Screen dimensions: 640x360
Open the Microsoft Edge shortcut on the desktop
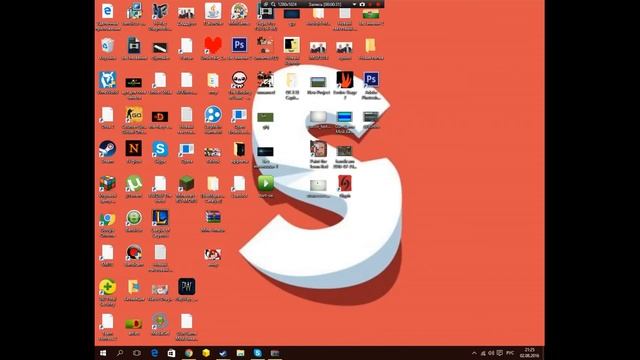coord(107,11)
